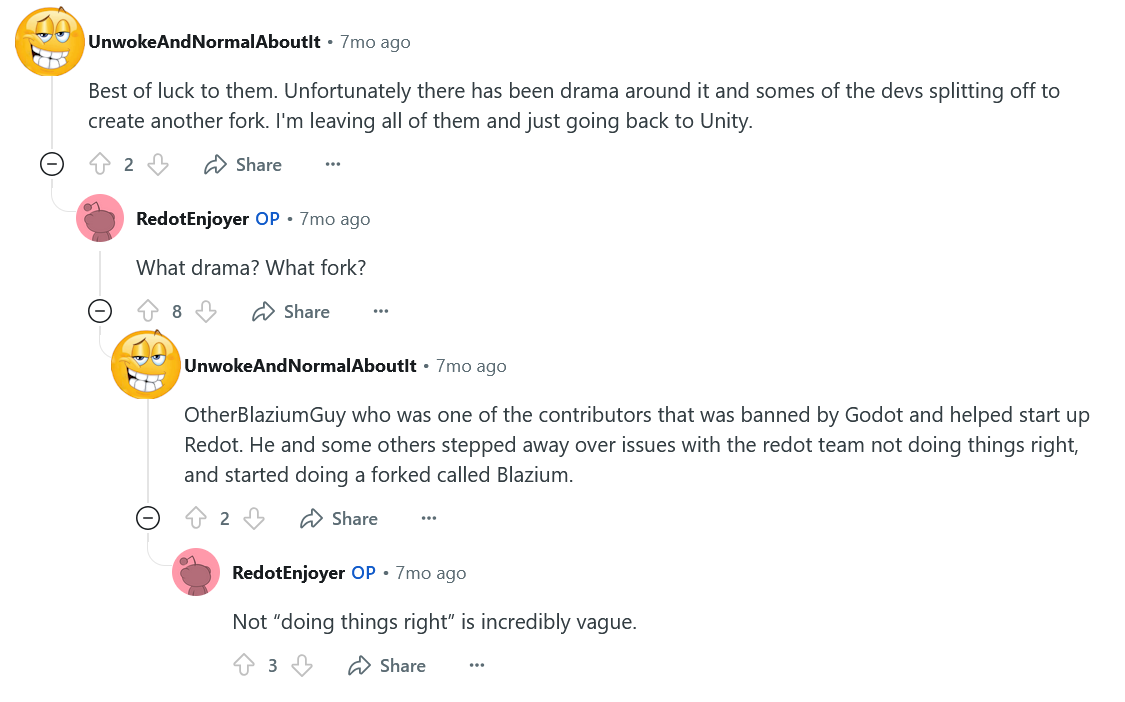The width and height of the screenshot is (1125, 702).
Task: Collapse RedotEnjoyer's "What drama?" reply thread
Action: click(99, 310)
